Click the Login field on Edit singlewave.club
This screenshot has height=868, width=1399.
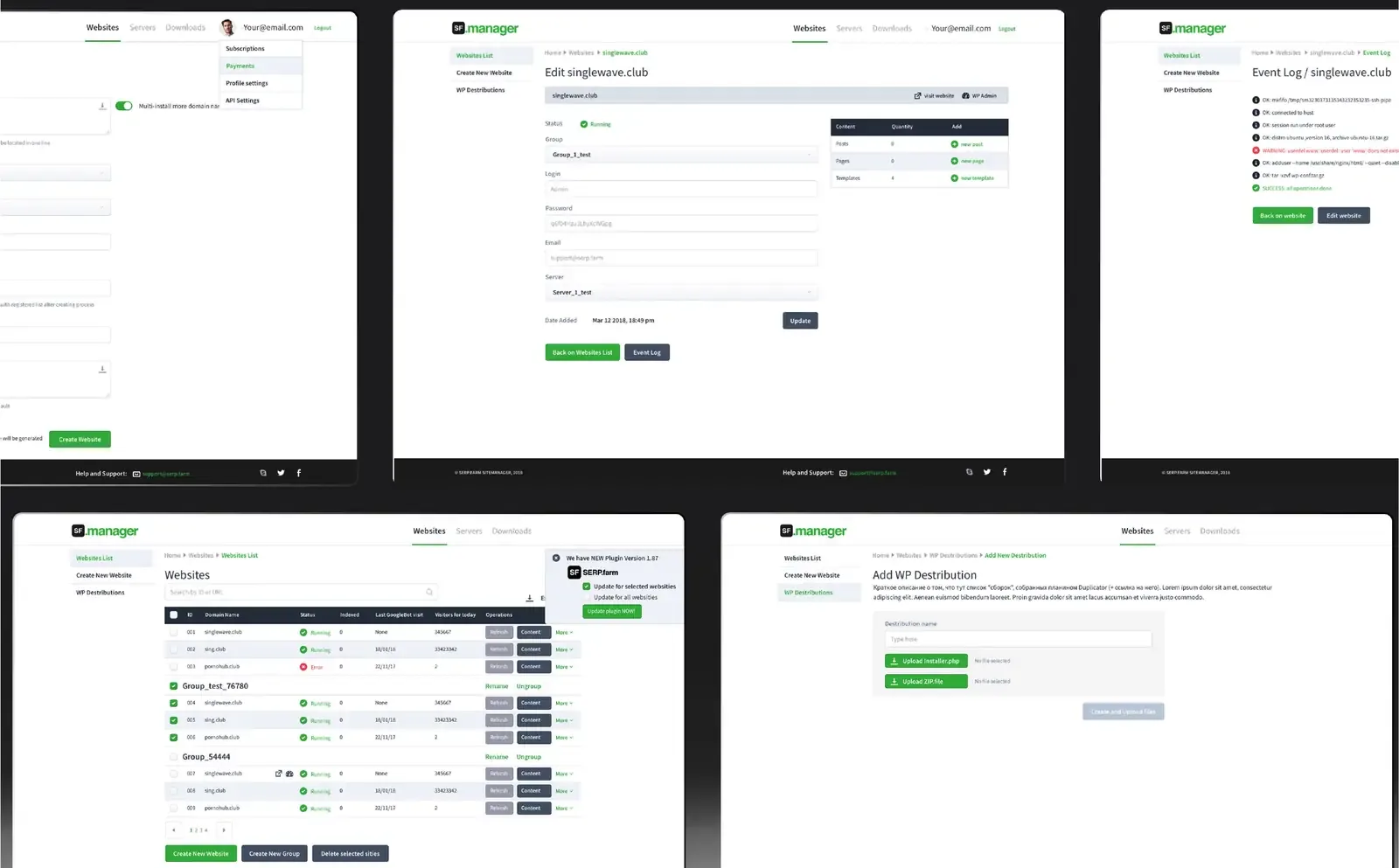(681, 189)
